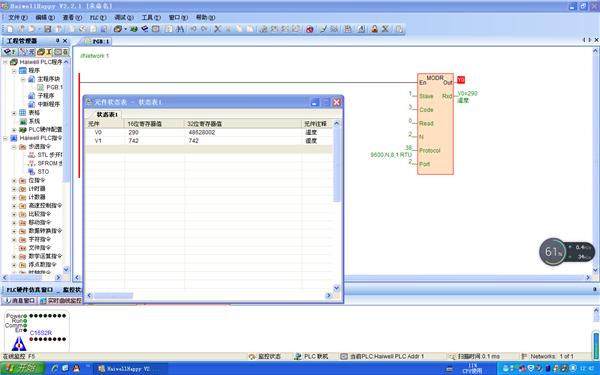Click the save disk toolbar icon

pos(47,29)
